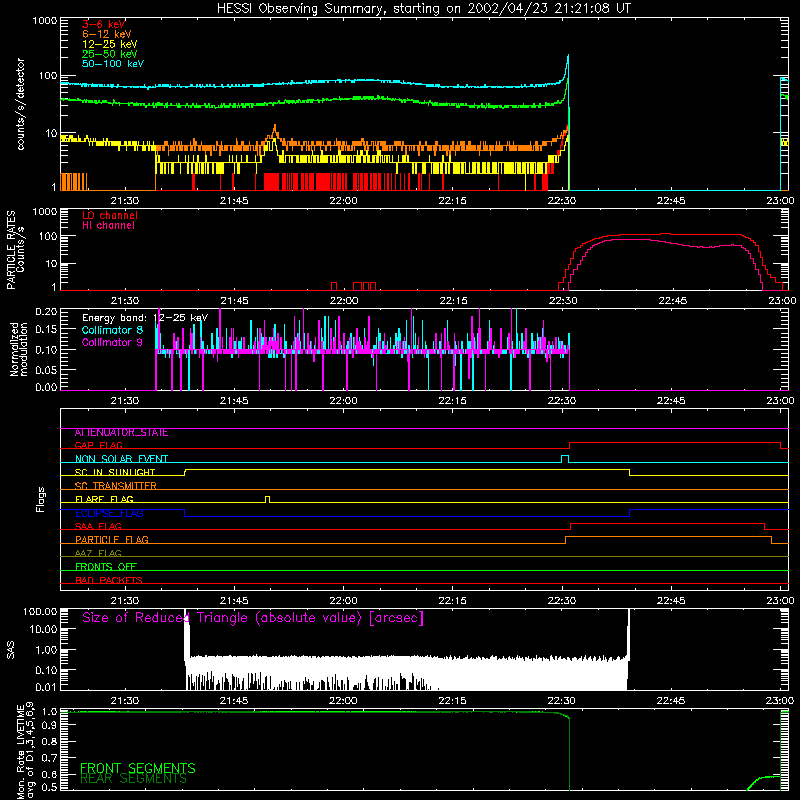Image resolution: width=800 pixels, height=800 pixels.
Task: Click the Size of Reduced Triangle title
Action: (253, 618)
